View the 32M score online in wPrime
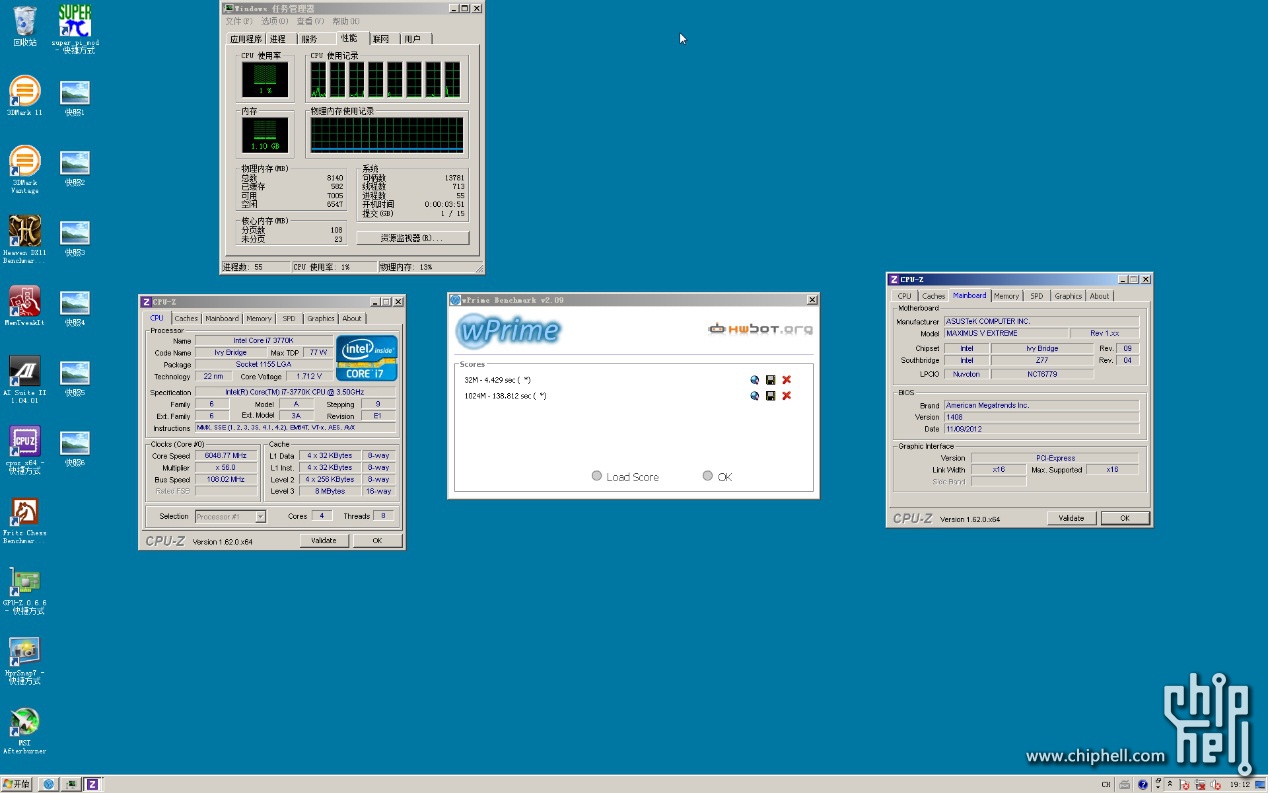Screen dimensions: 1268x793 (755, 380)
